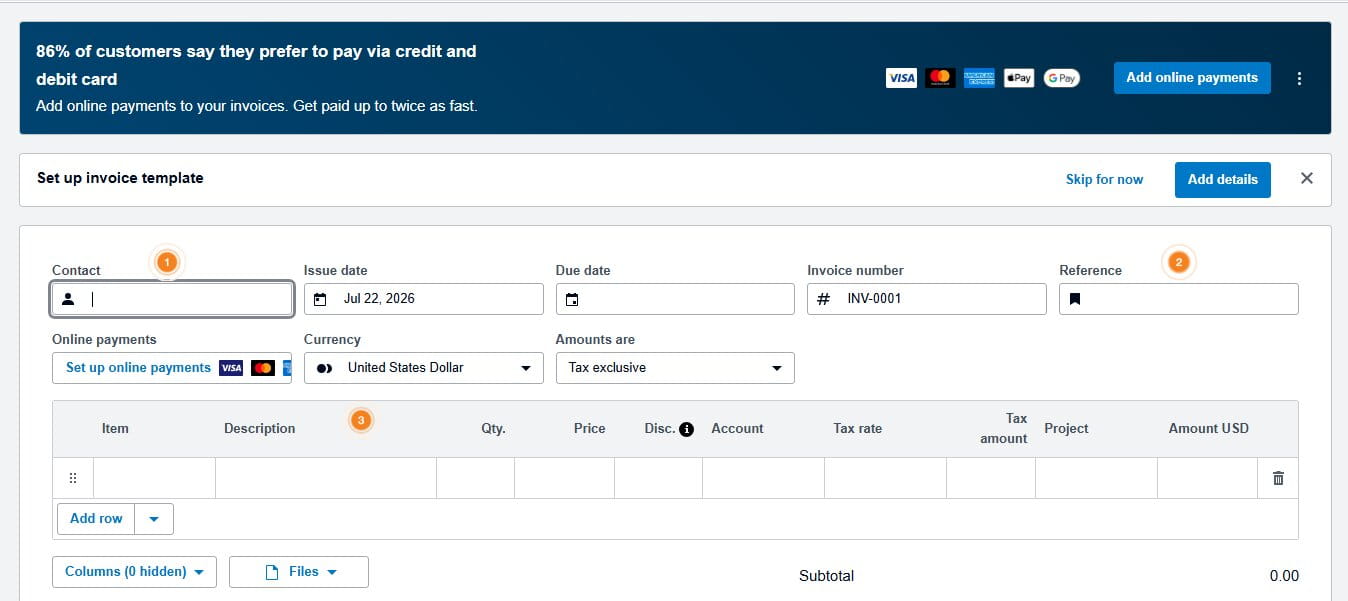
Task: Click the American Express icon in banner
Action: tap(979, 78)
